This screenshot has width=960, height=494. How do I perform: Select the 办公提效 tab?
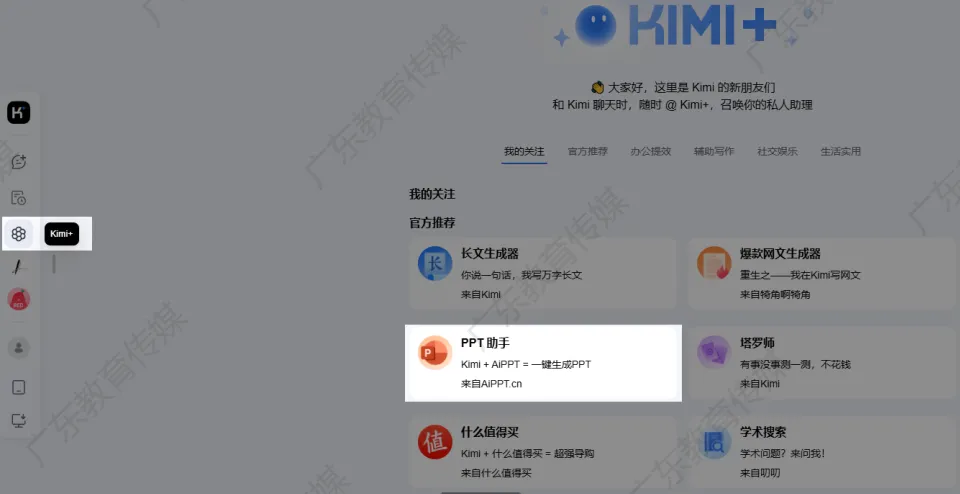(x=650, y=152)
